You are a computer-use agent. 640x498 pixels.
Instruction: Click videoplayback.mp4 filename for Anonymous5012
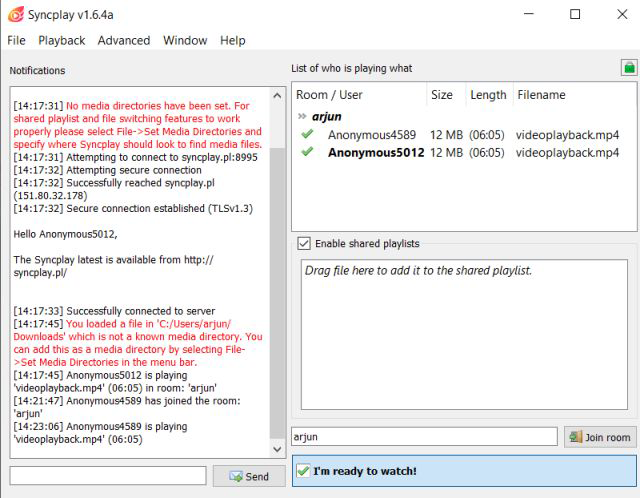[567, 153]
